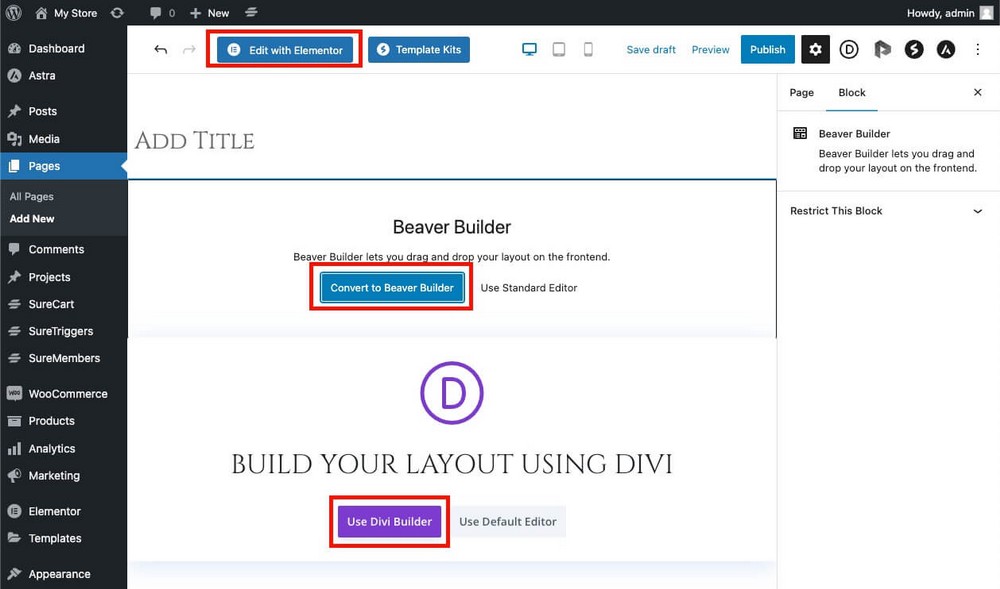Go to Posts
The height and width of the screenshot is (589, 1000).
coord(64,111)
